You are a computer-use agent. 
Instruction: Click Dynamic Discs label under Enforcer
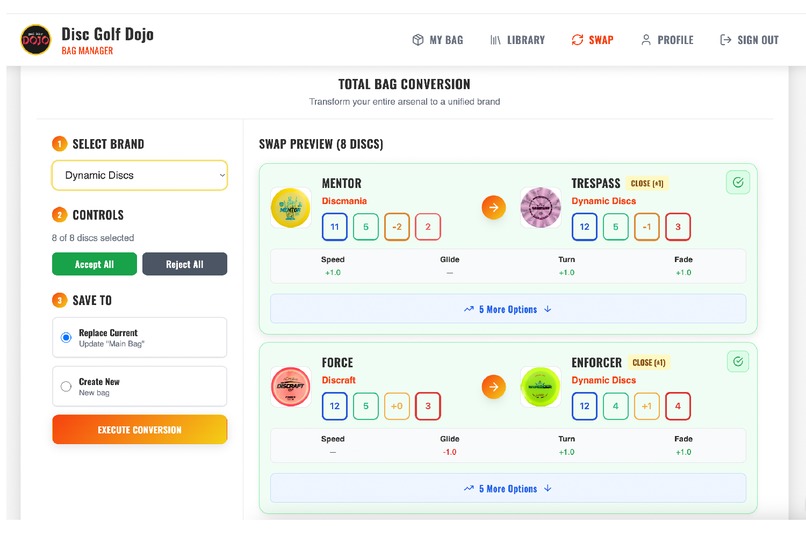pyautogui.click(x=603, y=380)
